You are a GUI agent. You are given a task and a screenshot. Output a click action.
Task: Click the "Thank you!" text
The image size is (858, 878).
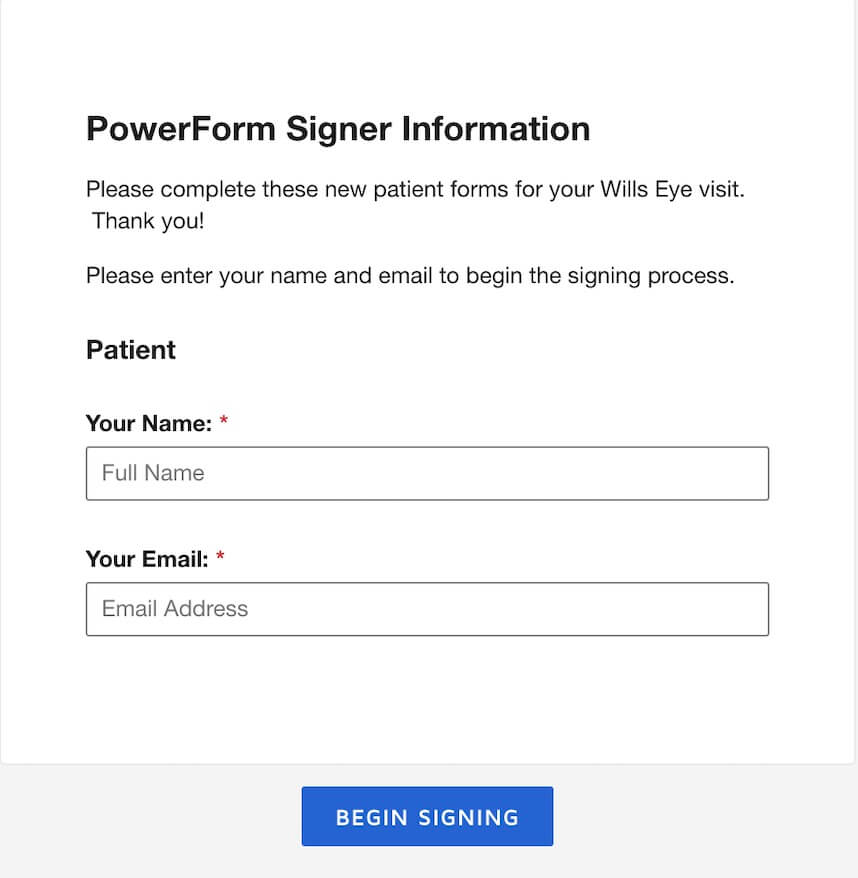[148, 221]
